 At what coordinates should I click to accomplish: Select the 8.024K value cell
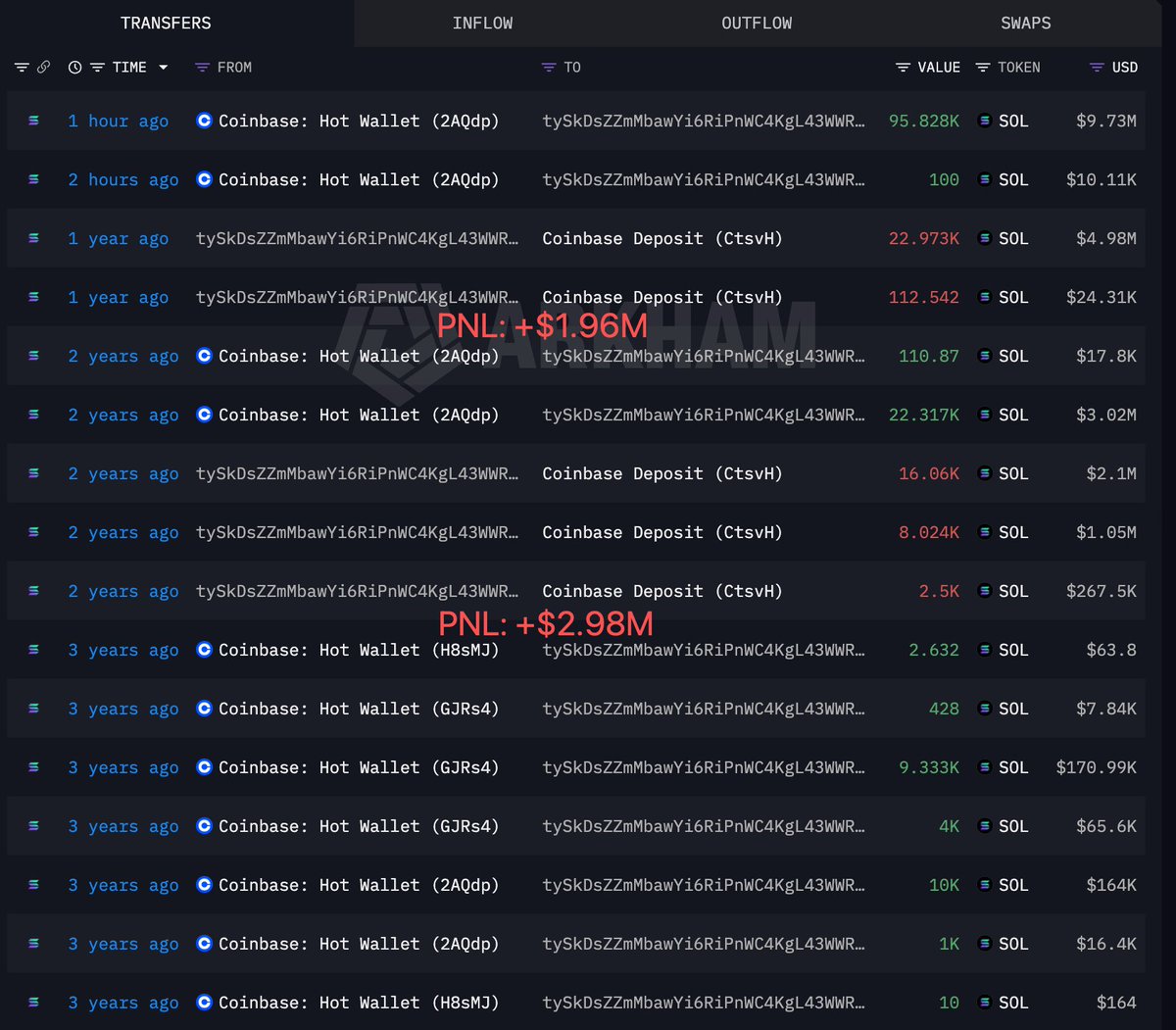point(929,533)
